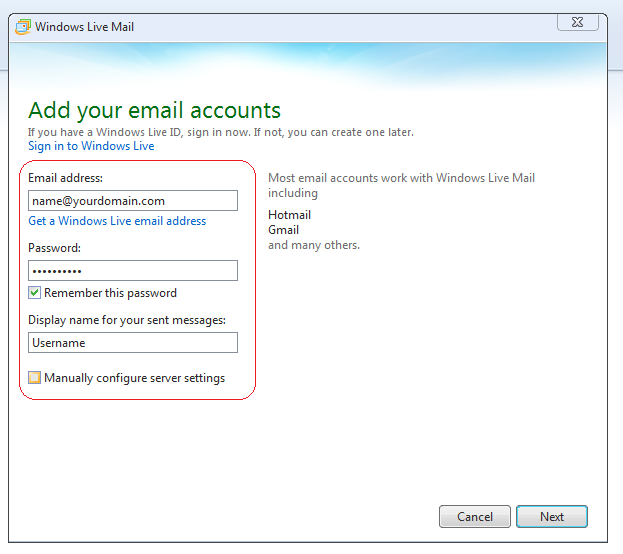Click the 'and many others.' text
Viewport: 623px width, 554px height.
pyautogui.click(x=314, y=245)
